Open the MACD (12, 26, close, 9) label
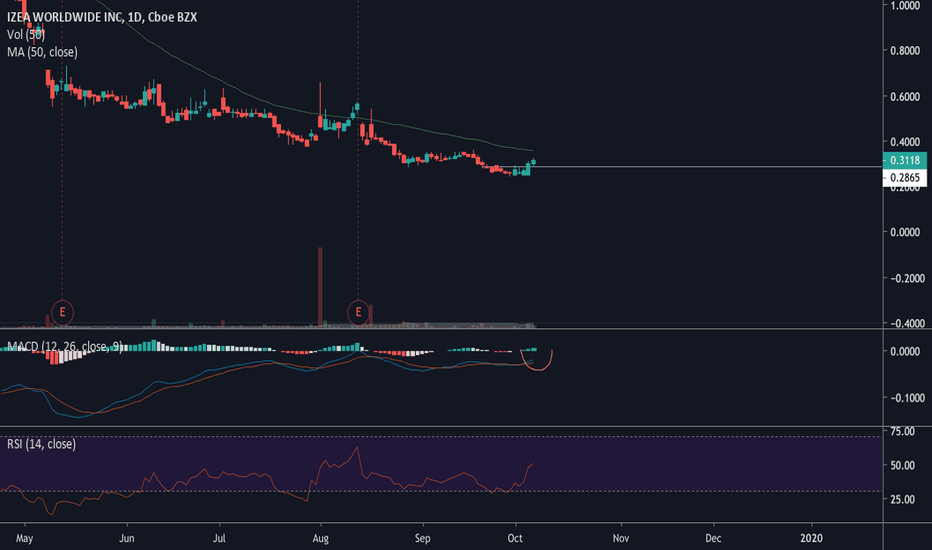Image resolution: width=932 pixels, height=550 pixels. (65, 346)
